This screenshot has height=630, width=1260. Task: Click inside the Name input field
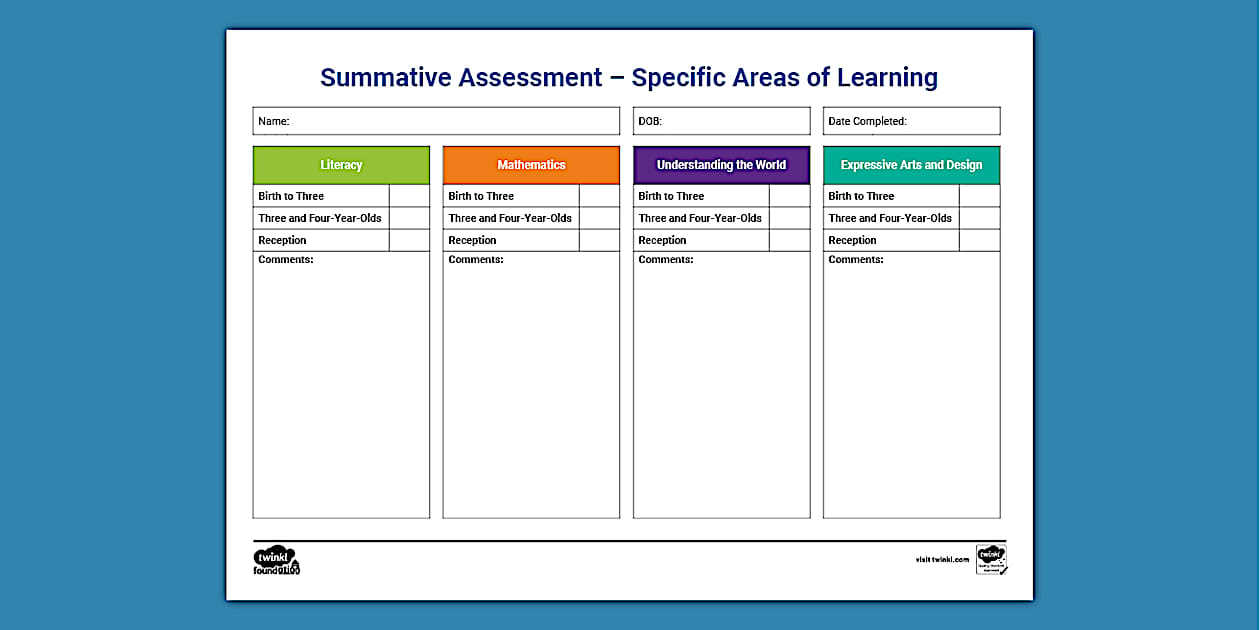[436, 120]
